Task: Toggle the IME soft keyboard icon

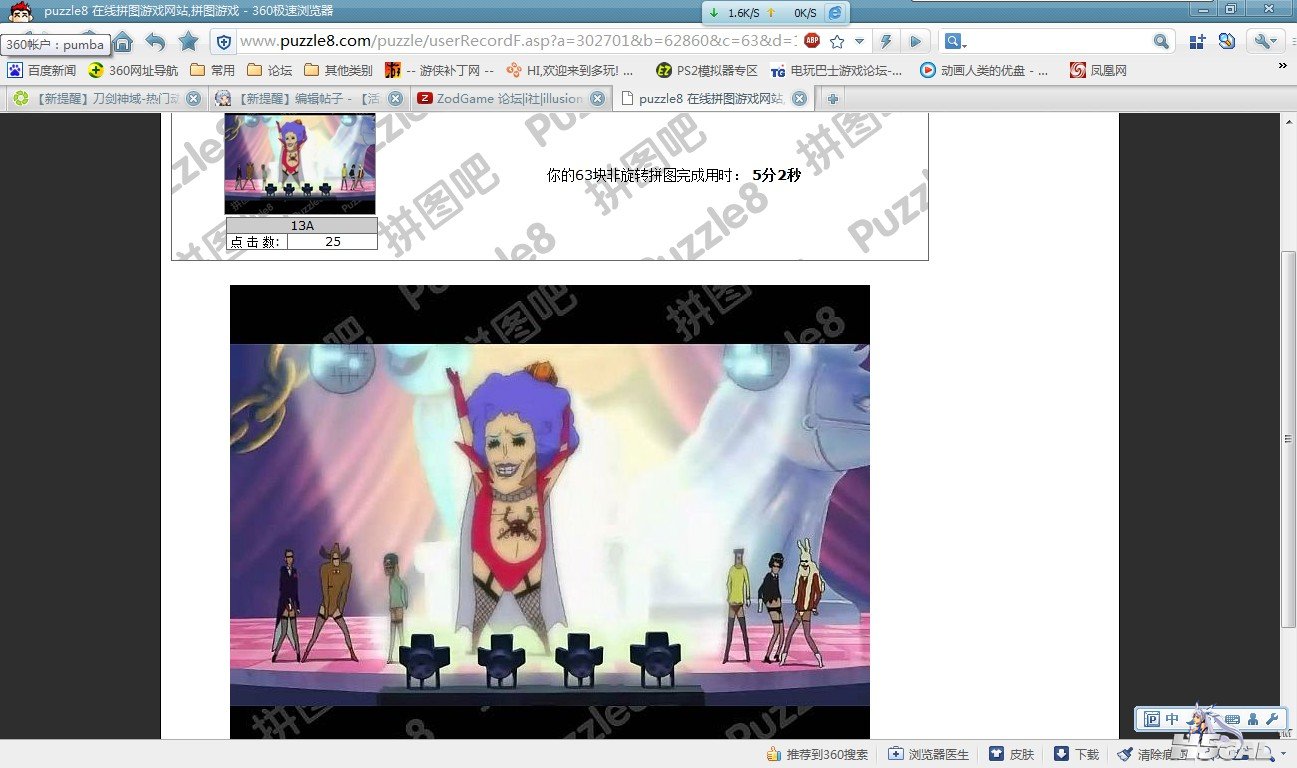Action: [1231, 719]
